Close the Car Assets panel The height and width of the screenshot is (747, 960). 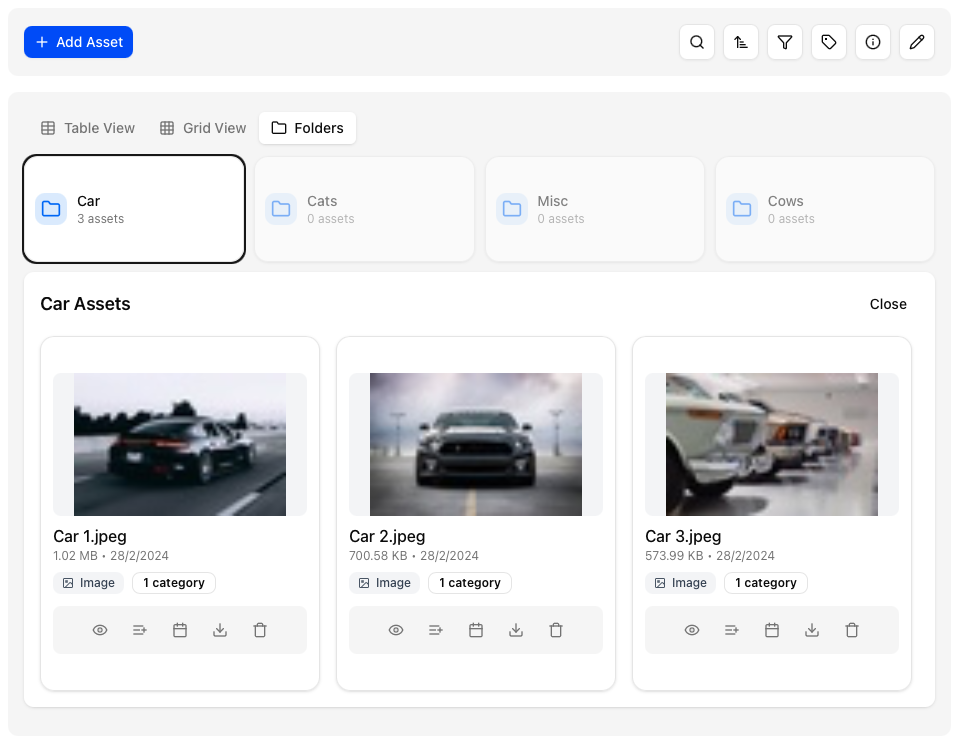pyautogui.click(x=888, y=304)
